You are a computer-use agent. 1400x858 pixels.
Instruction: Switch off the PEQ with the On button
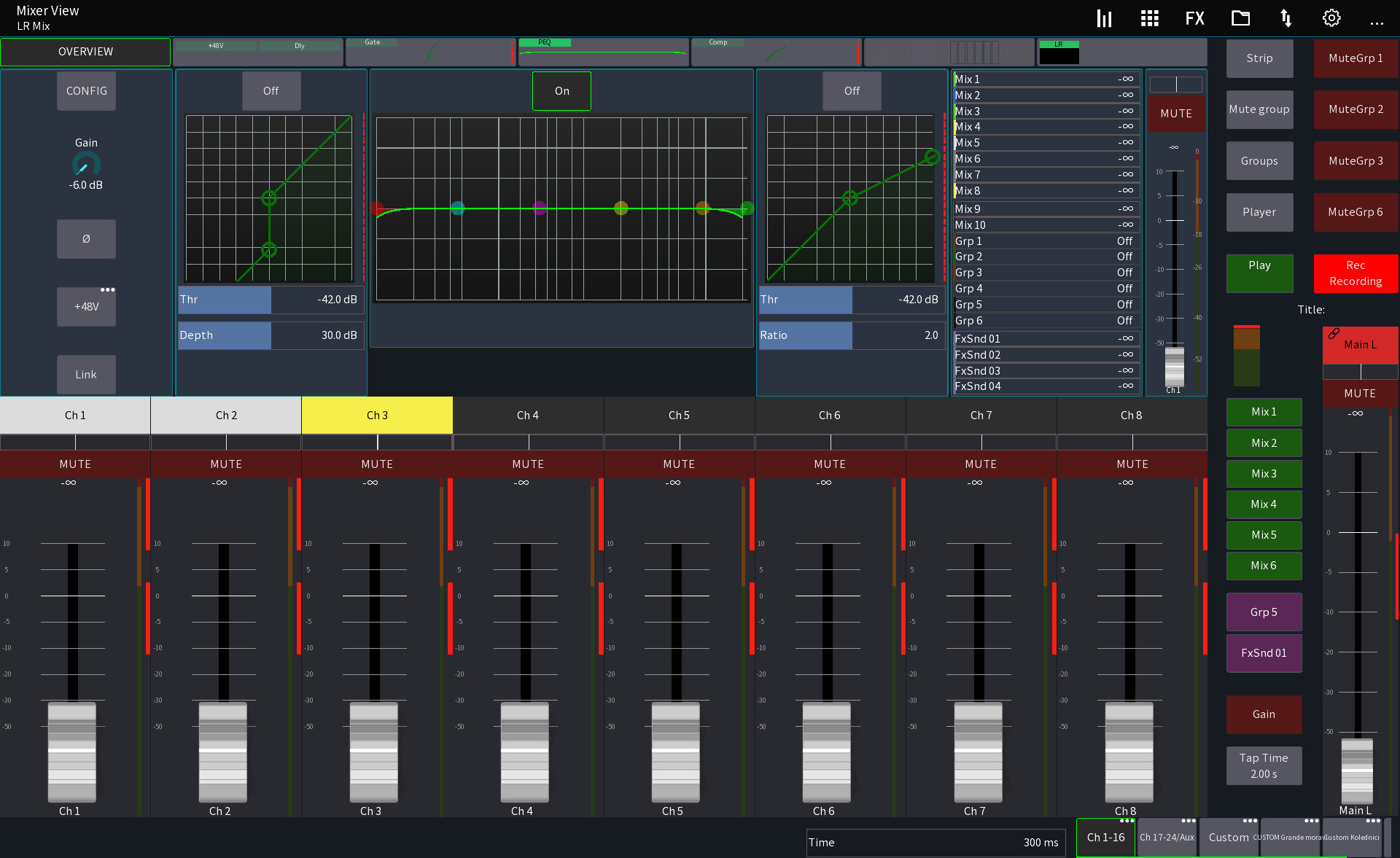(x=561, y=90)
